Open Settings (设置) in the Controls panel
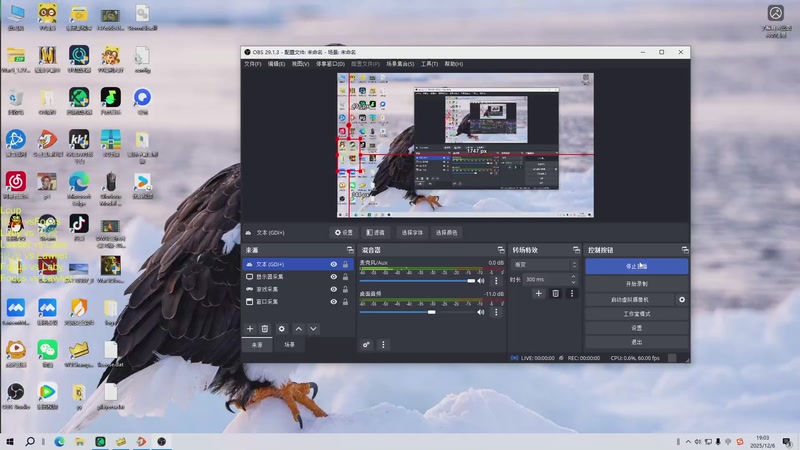800x450 pixels. (x=636, y=328)
